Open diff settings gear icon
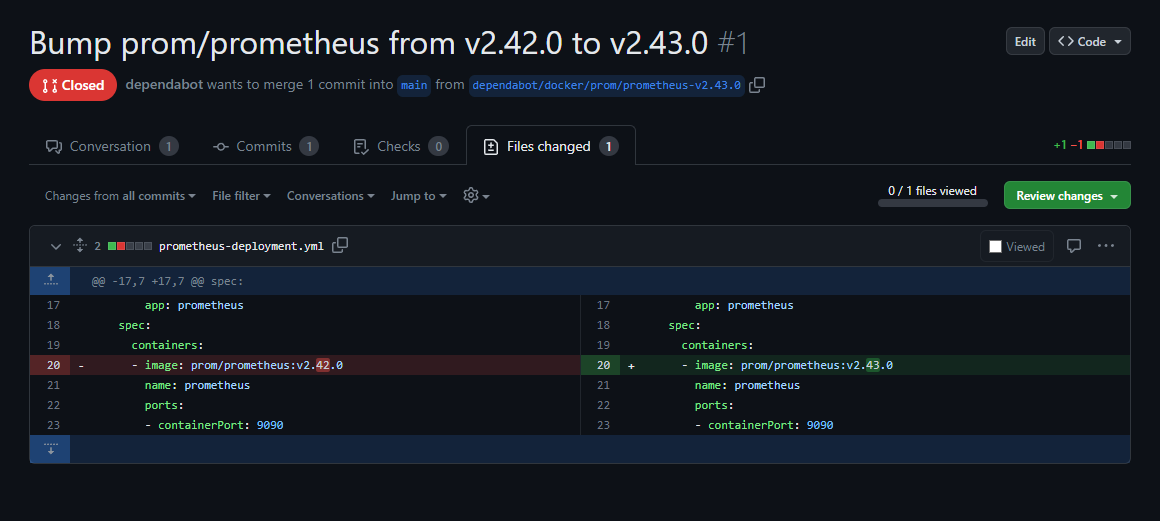The height and width of the screenshot is (521, 1160). coord(476,195)
